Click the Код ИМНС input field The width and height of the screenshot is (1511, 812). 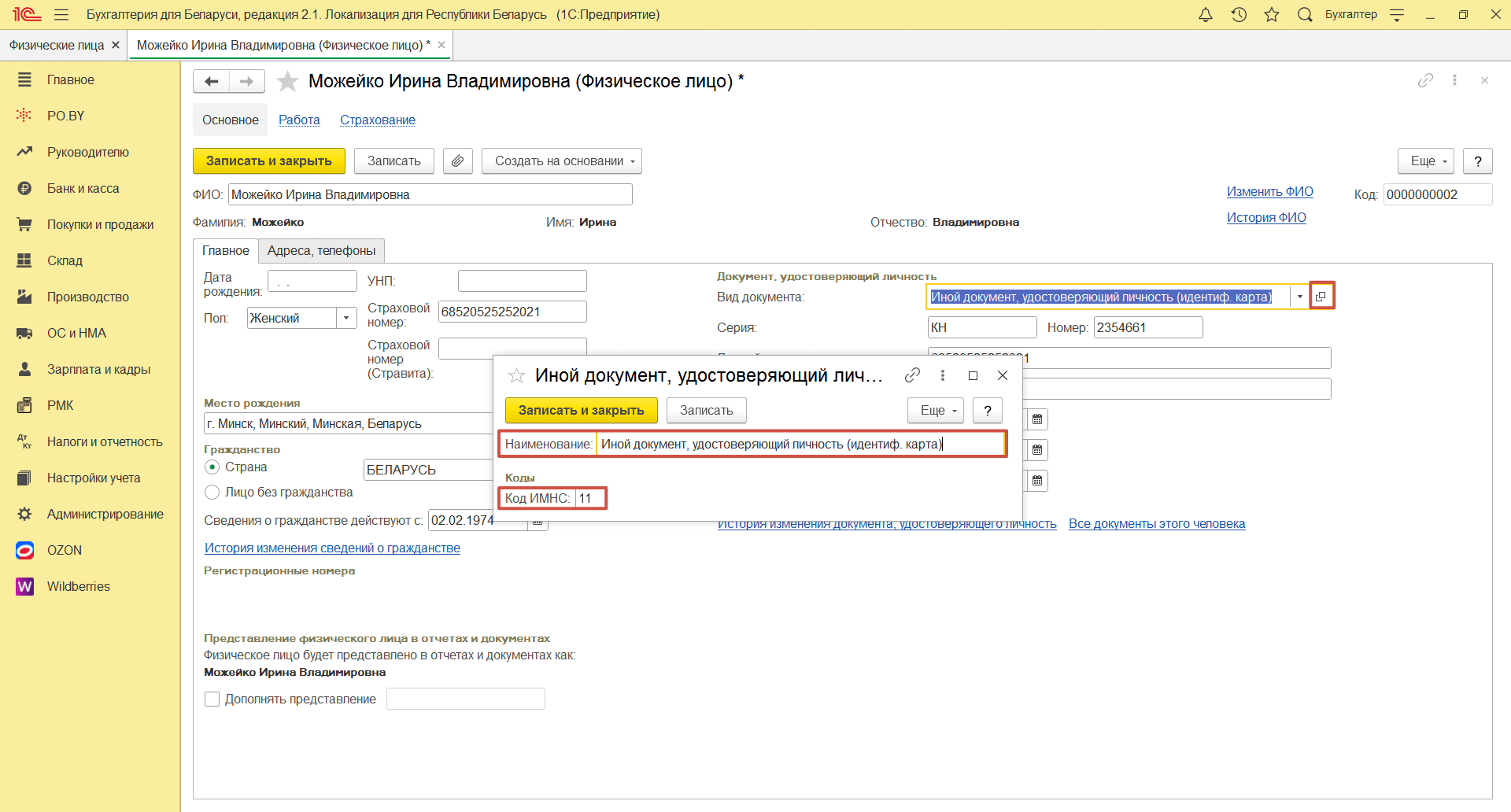pos(589,498)
